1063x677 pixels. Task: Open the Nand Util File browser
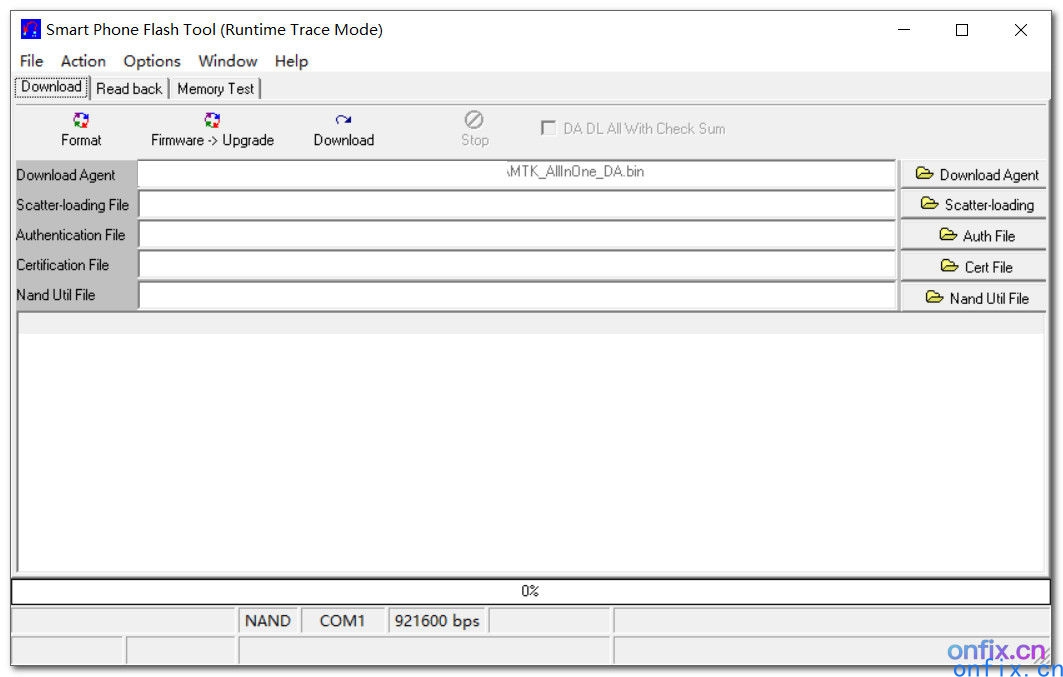coord(973,297)
